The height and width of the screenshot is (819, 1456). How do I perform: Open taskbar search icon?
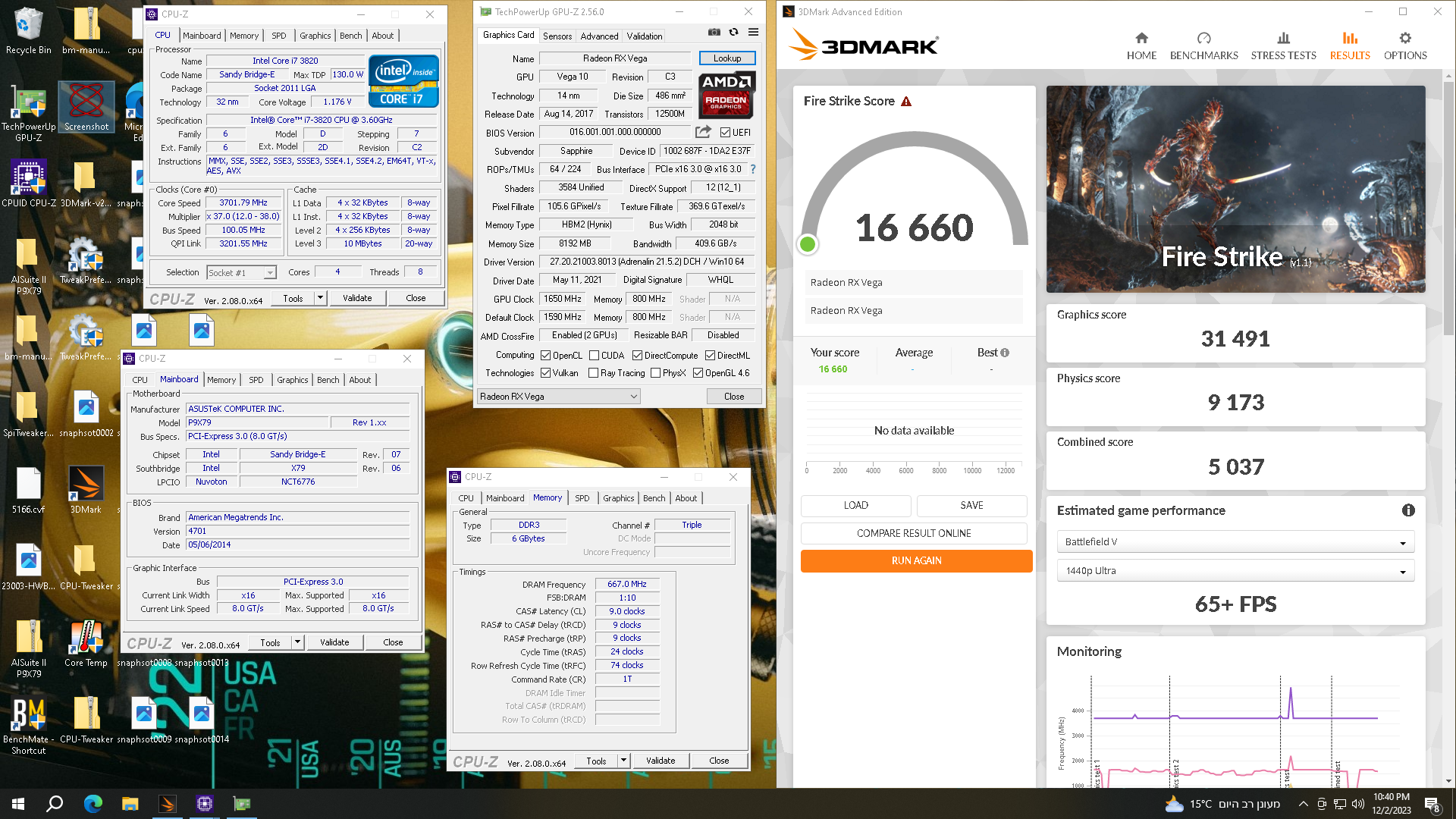click(x=55, y=804)
